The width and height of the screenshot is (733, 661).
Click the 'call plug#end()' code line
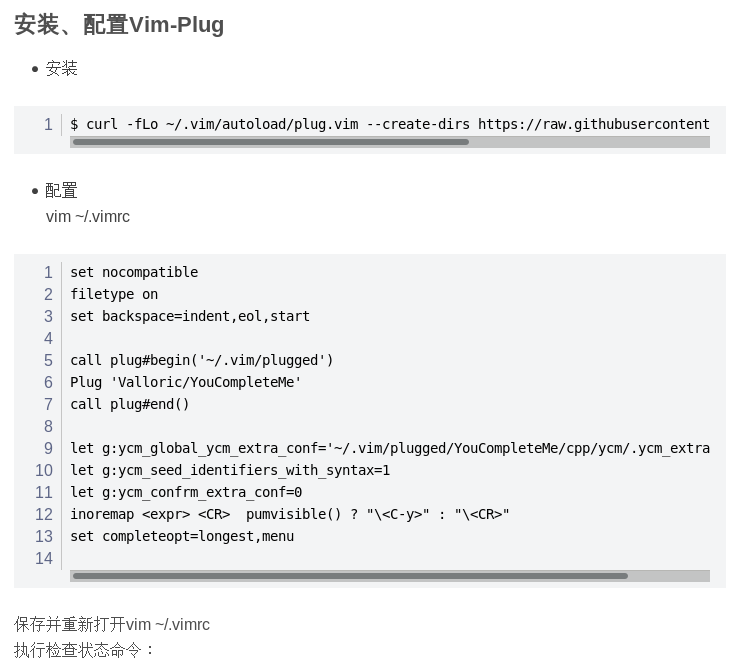[x=130, y=404]
